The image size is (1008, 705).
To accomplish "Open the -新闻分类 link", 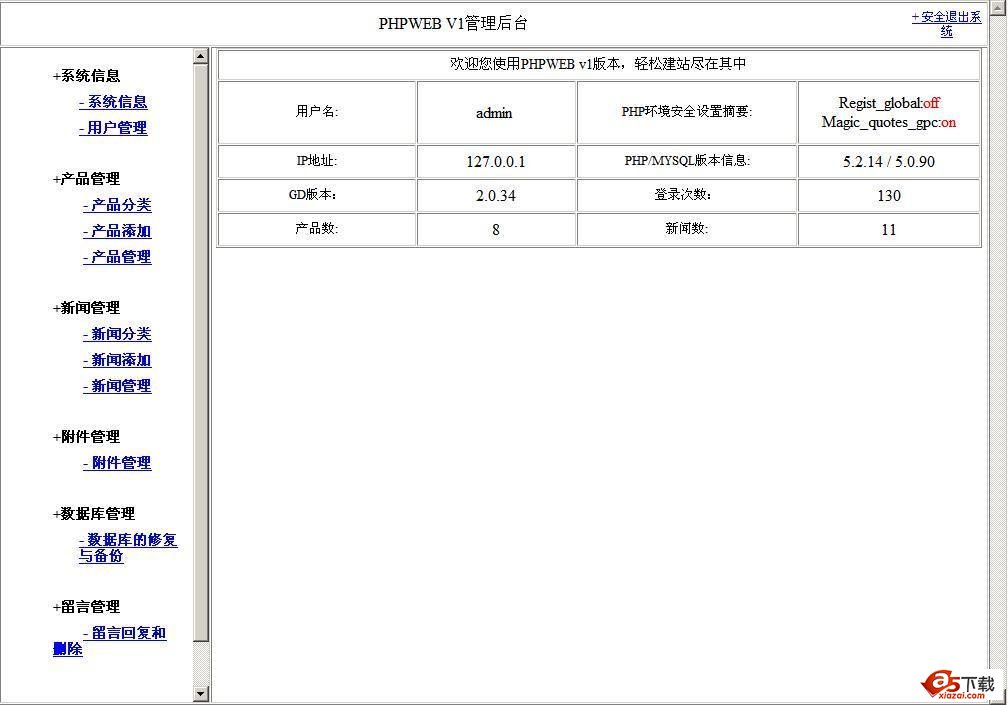I will click(117, 334).
